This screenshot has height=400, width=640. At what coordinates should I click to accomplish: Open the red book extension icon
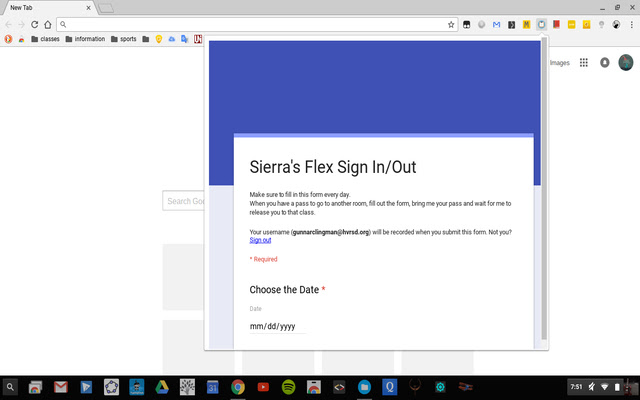click(x=556, y=24)
